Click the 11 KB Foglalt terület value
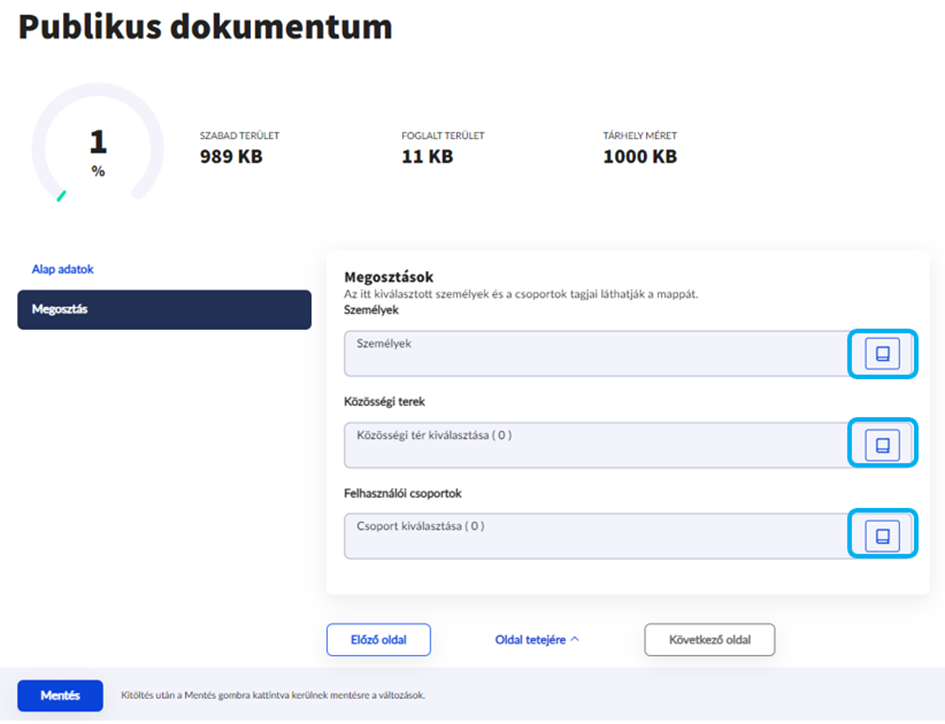Image resolution: width=945 pixels, height=724 pixels. point(427,157)
